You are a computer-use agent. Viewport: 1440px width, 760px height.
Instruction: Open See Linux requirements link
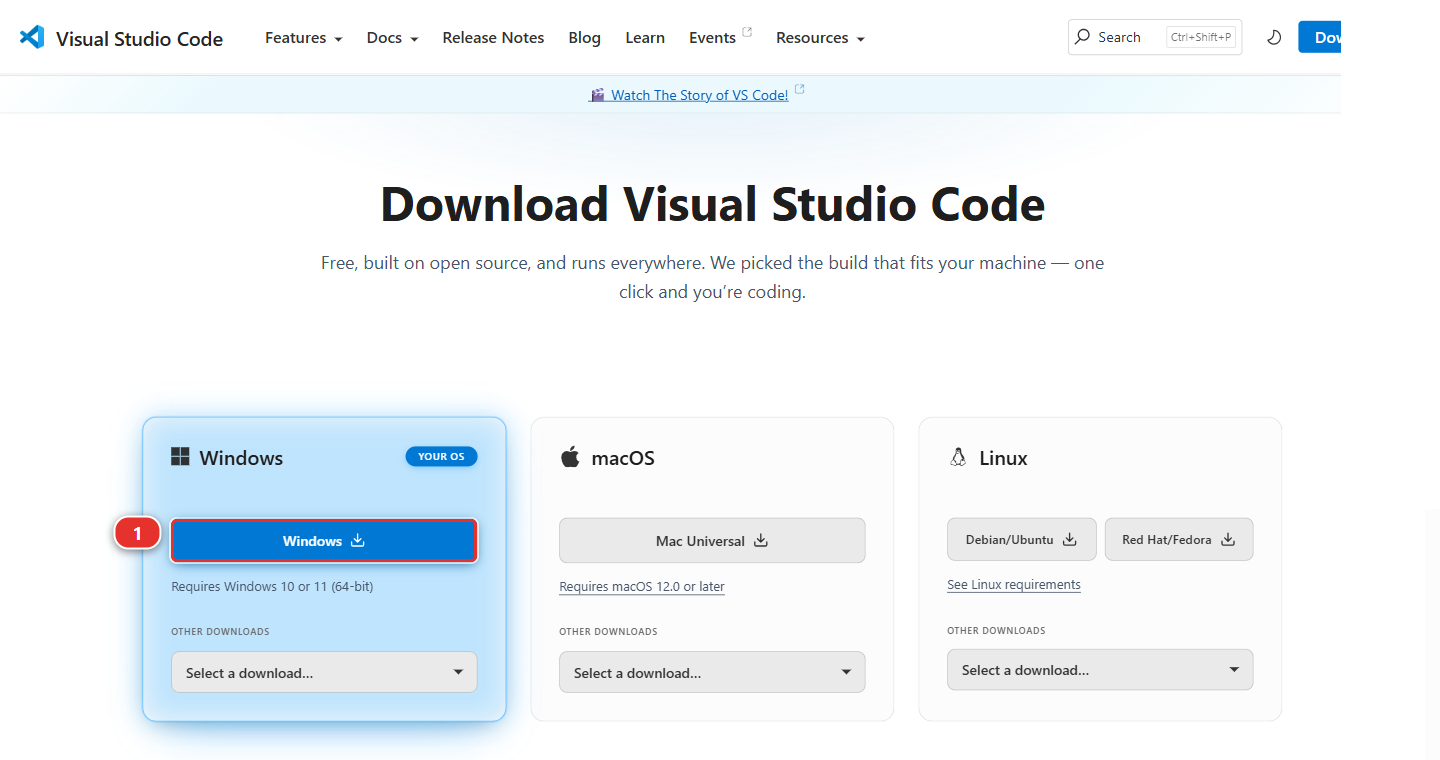[x=1014, y=585]
